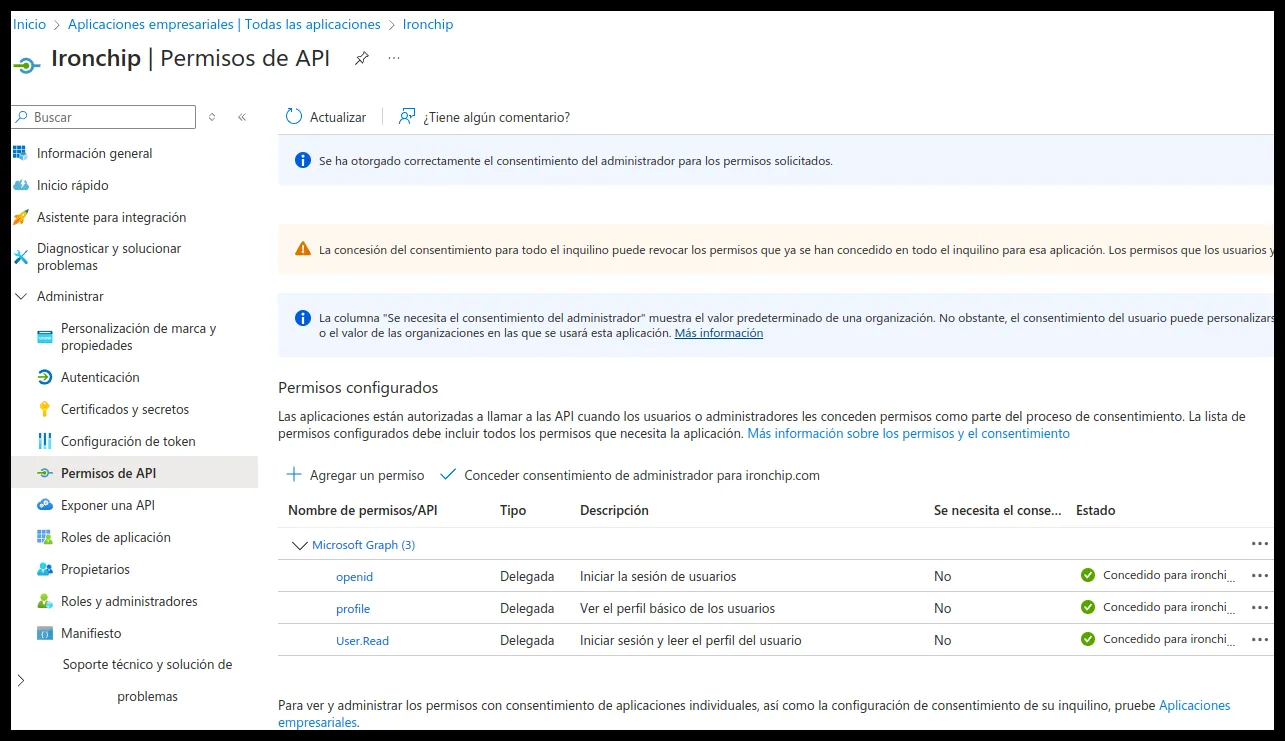Collapse the sidebar with the double chevron

click(x=242, y=117)
